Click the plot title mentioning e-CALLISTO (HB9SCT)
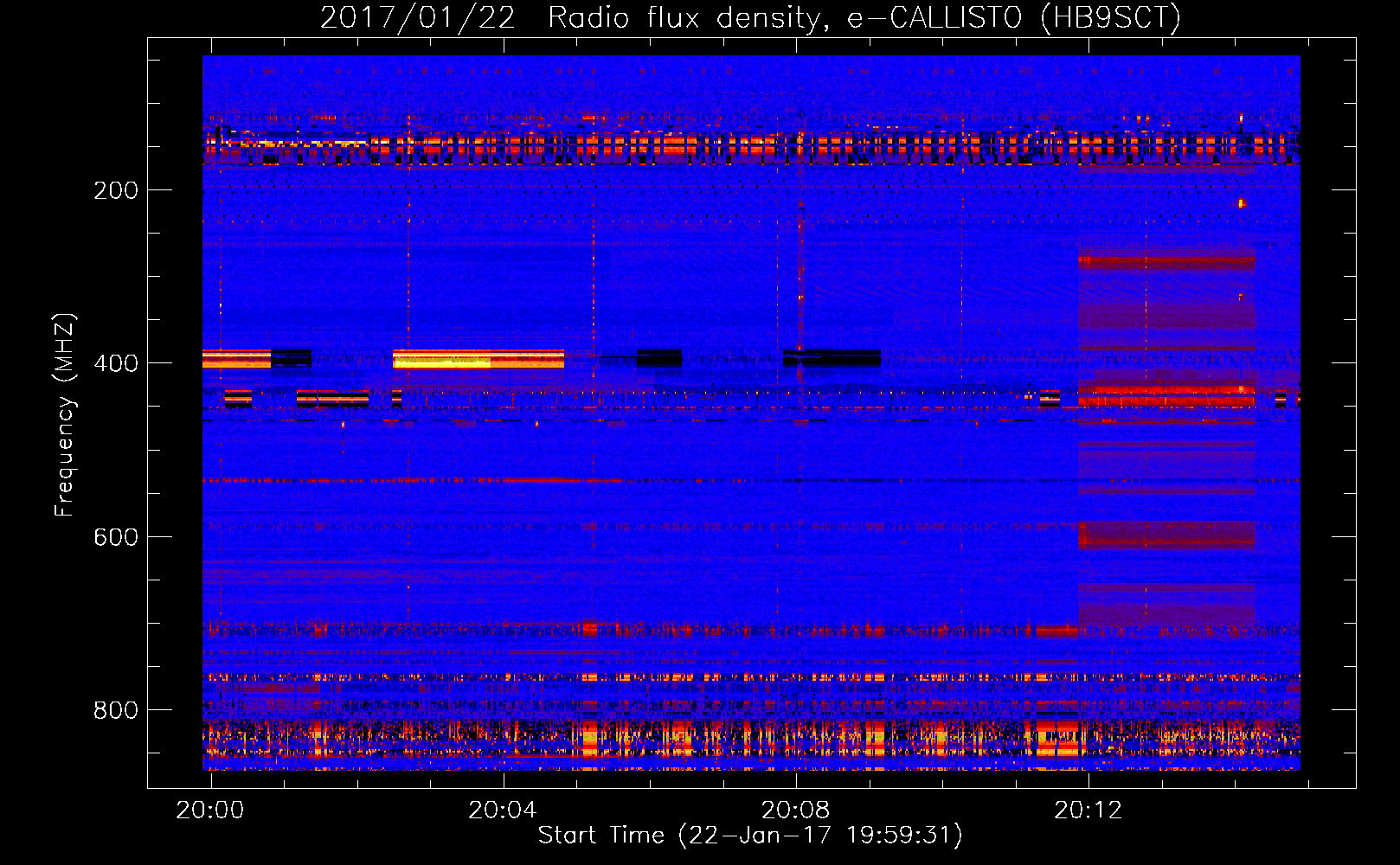 point(750,17)
